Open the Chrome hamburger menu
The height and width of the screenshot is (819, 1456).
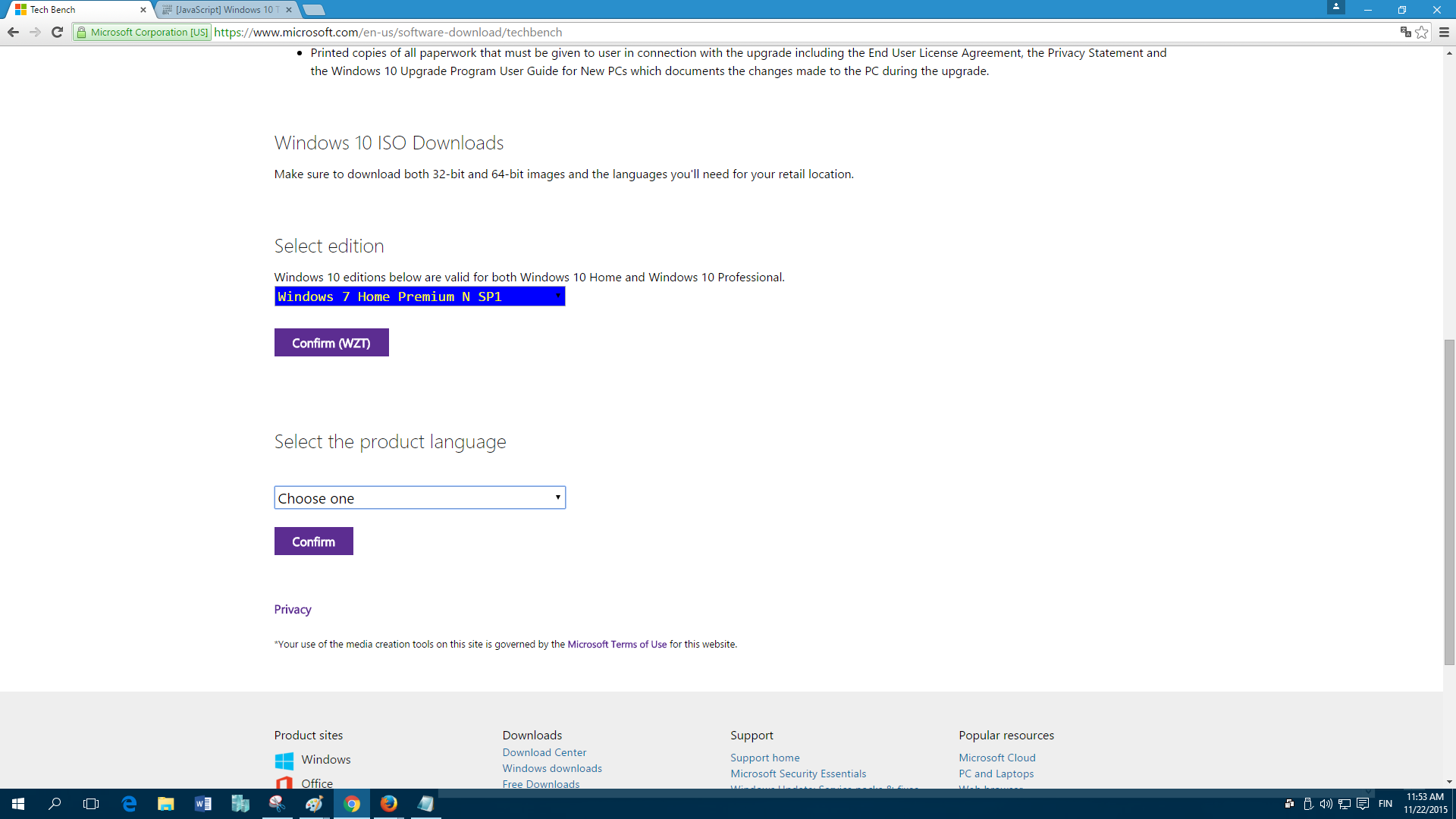[x=1444, y=32]
